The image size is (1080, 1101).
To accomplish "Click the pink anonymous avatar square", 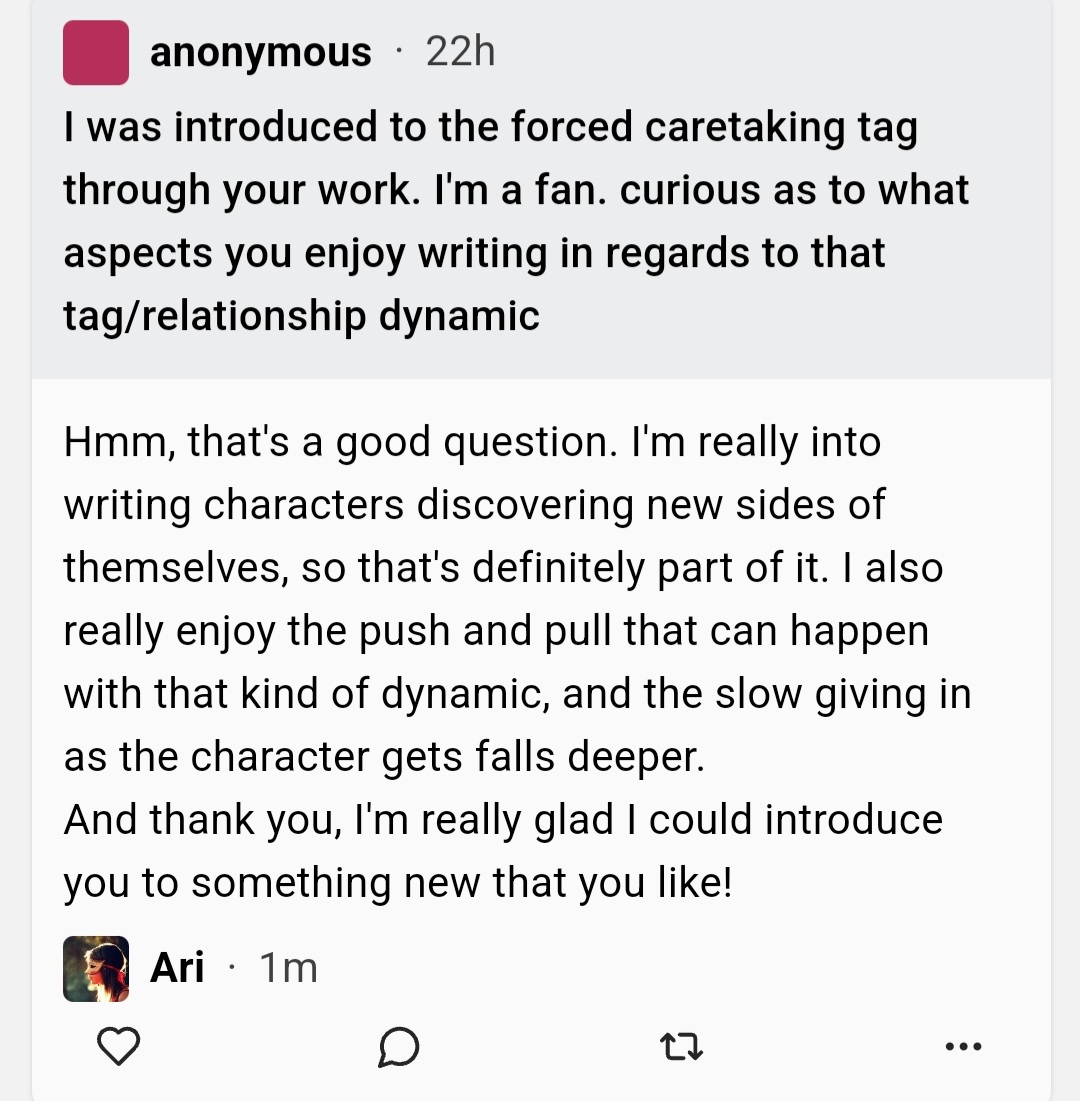I will click(96, 52).
